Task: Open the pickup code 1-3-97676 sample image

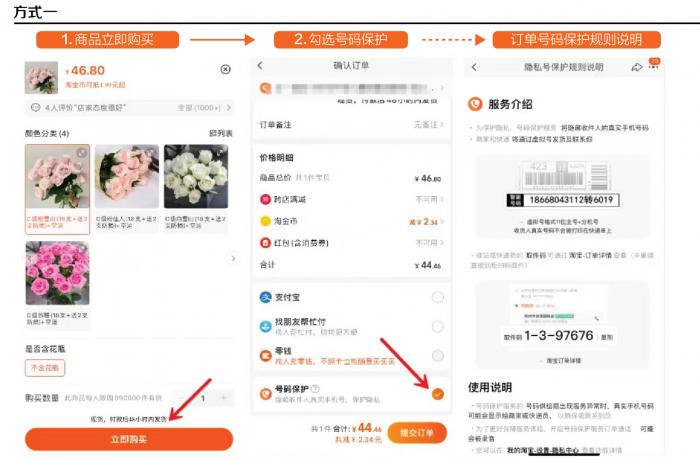Action: click(562, 325)
